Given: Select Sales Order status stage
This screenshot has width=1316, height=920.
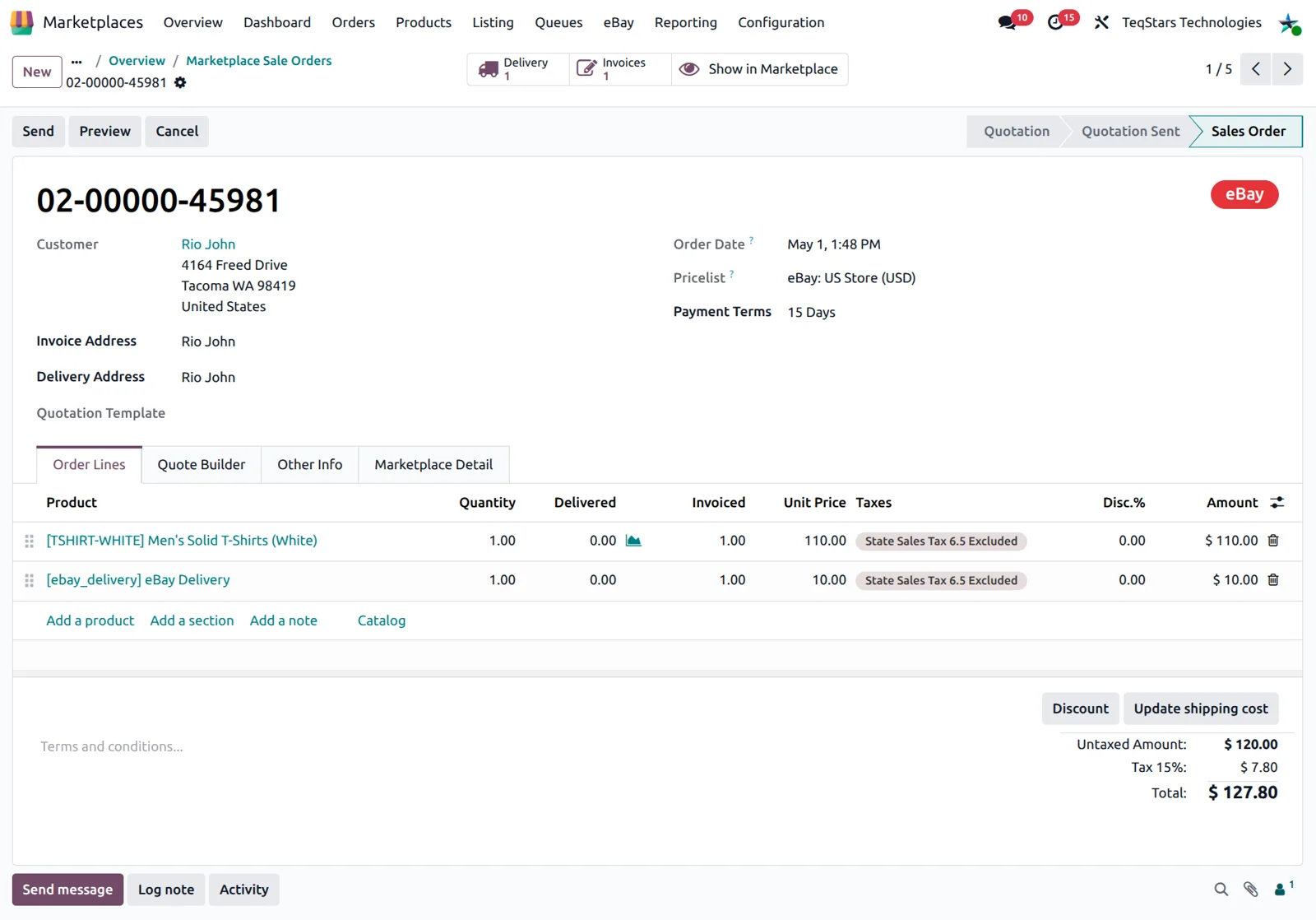Looking at the screenshot, I should click(x=1248, y=132).
